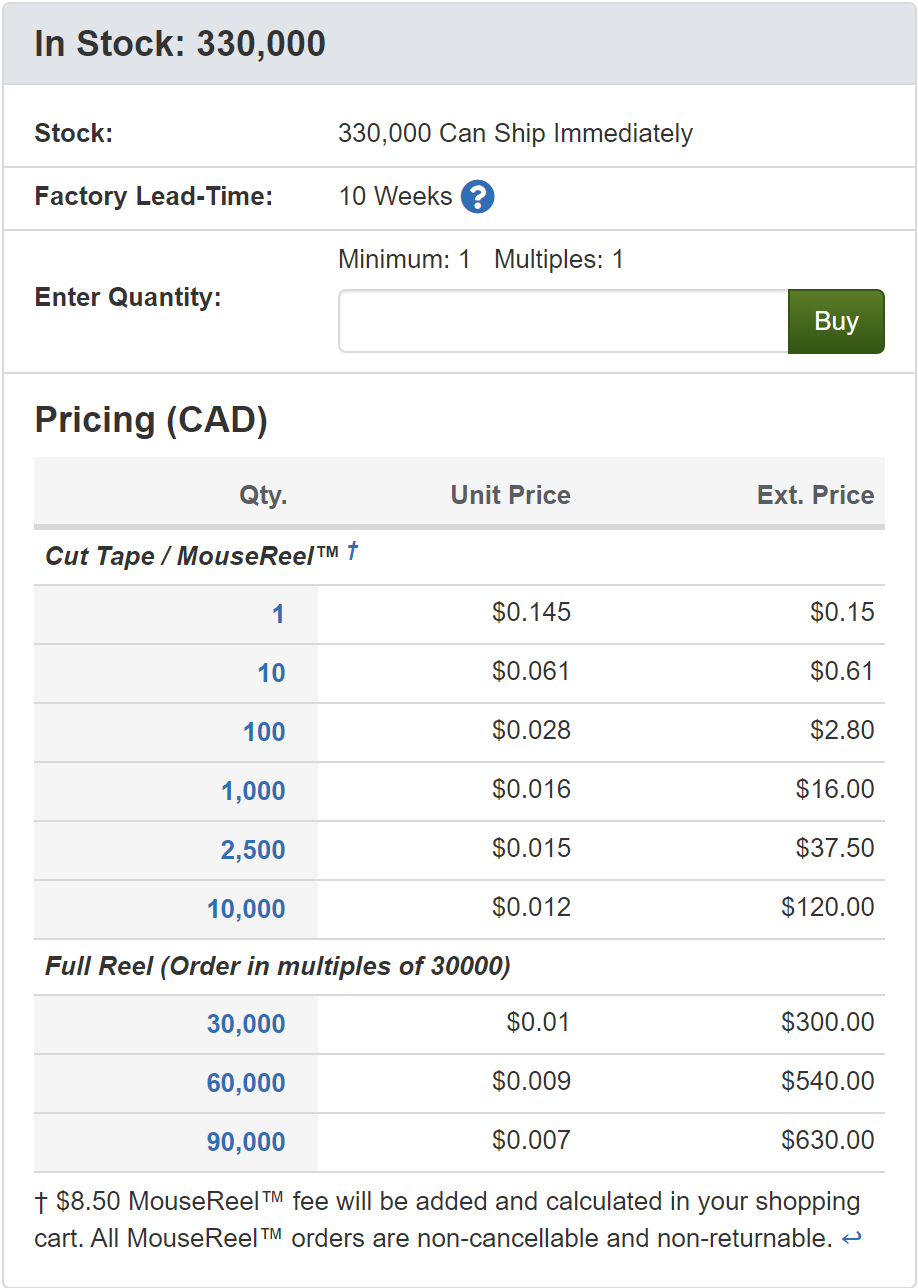Image resolution: width=918 pixels, height=1288 pixels.
Task: Pick the 1,000 quantity price break
Action: (253, 791)
